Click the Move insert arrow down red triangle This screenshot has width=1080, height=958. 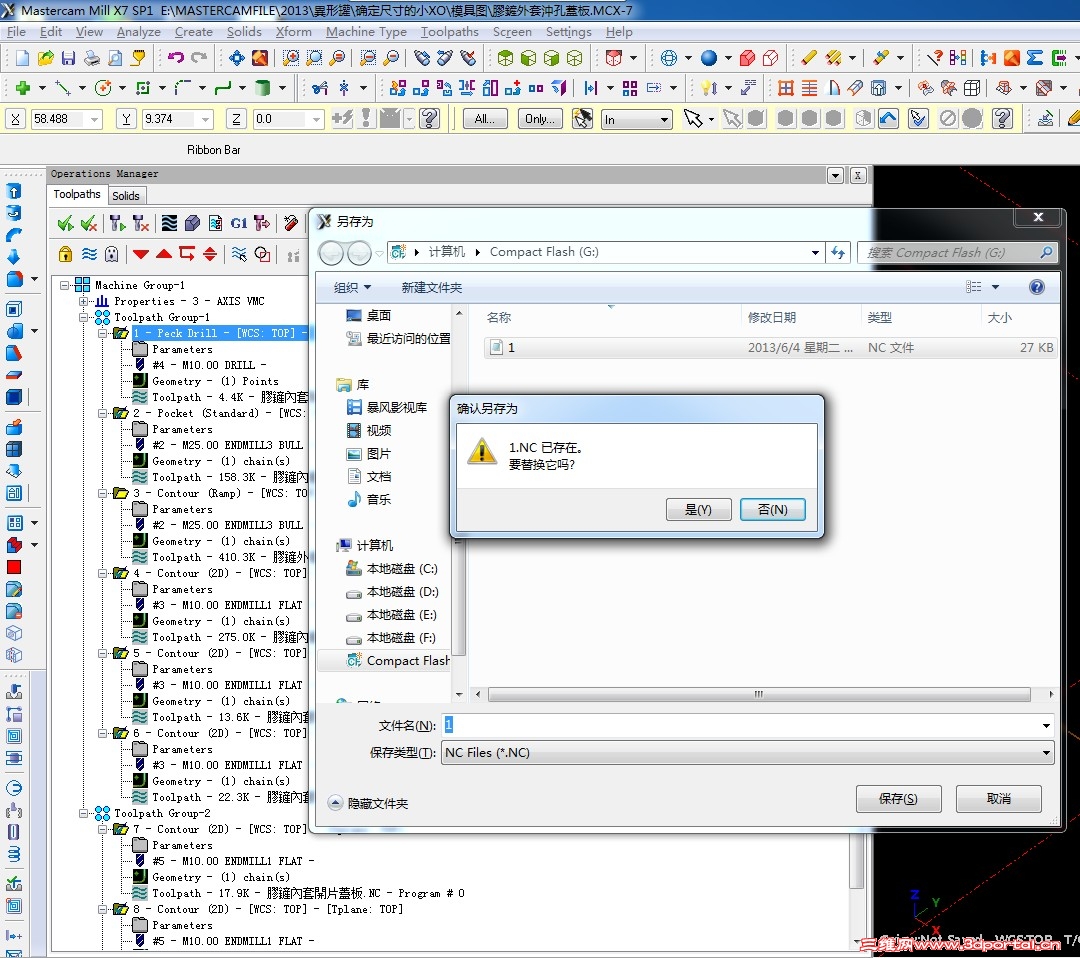pos(141,254)
